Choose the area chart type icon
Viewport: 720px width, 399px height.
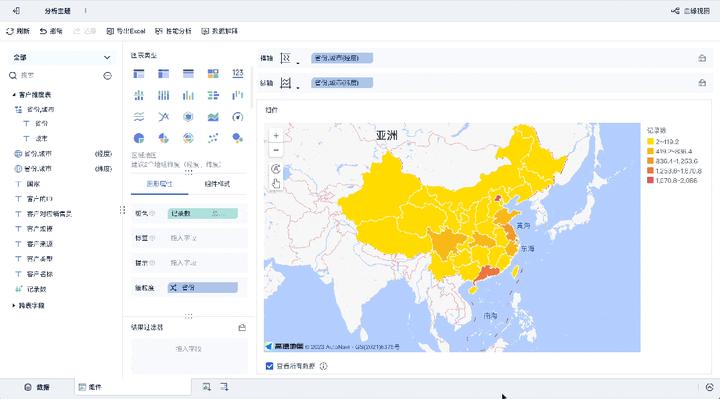pos(213,117)
